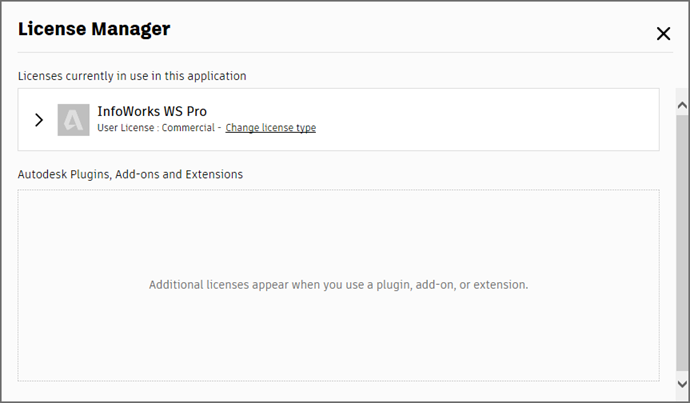Open the Change license type link
The image size is (690, 403).
271,128
